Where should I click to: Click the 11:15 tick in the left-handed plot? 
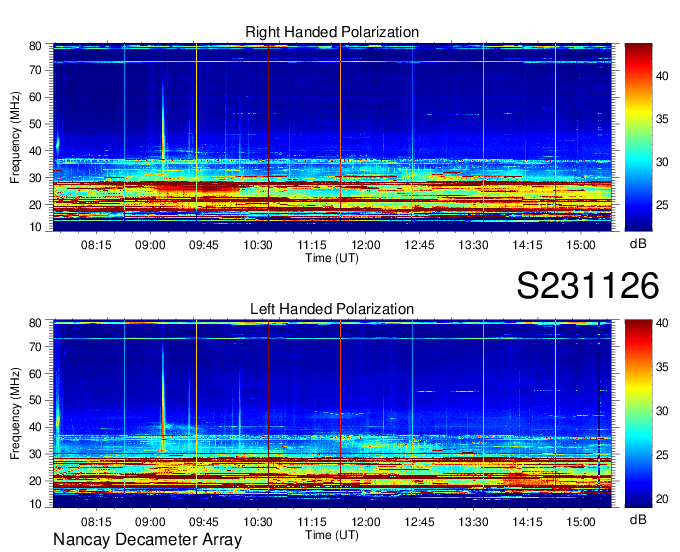pyautogui.click(x=312, y=522)
